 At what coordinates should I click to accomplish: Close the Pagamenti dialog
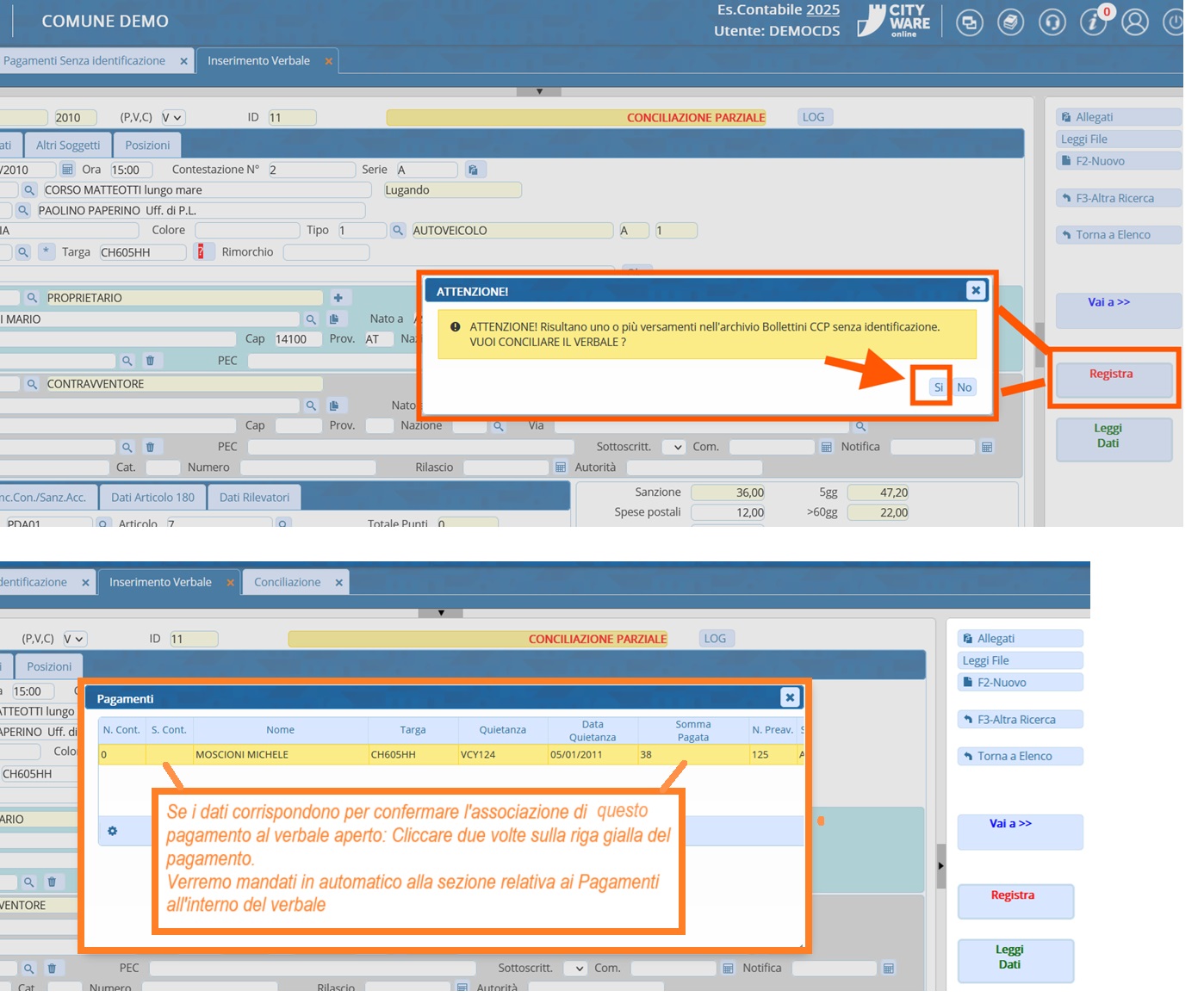click(x=789, y=697)
